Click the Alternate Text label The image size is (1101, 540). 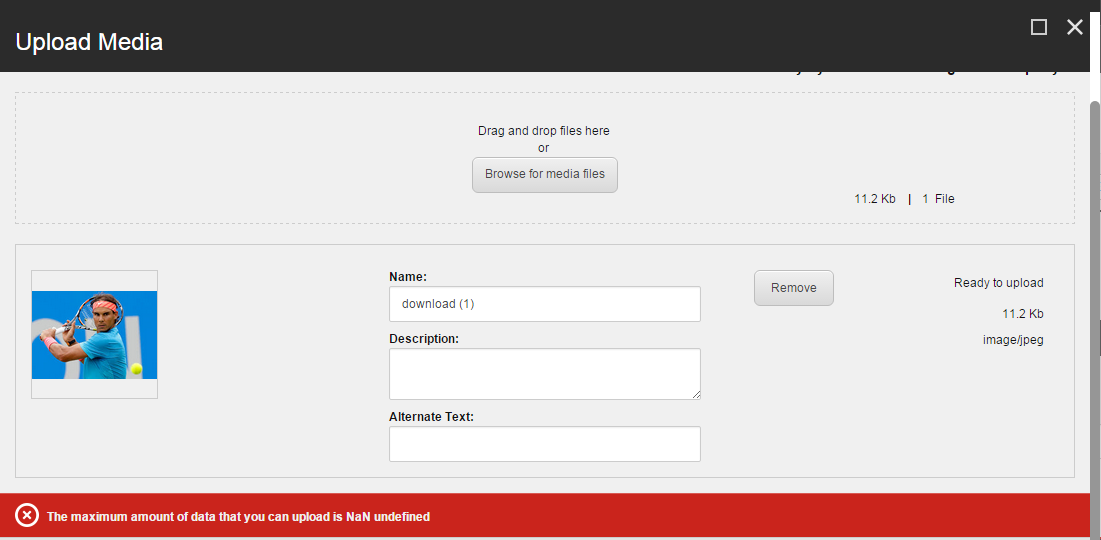(431, 417)
